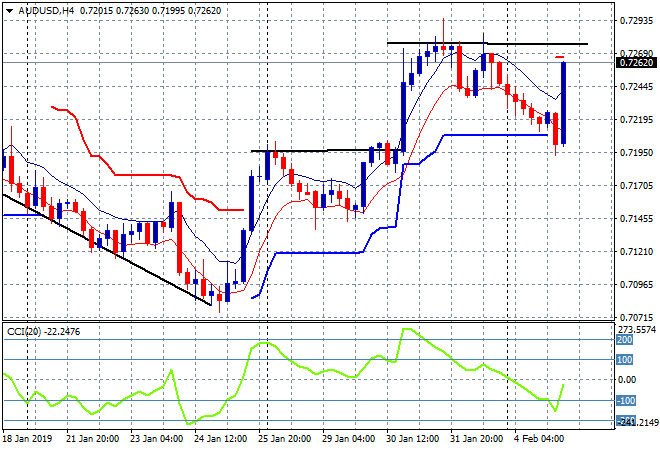Click the 23 Jan 04:00 time label
This screenshot has height=450, width=660.
(x=157, y=439)
